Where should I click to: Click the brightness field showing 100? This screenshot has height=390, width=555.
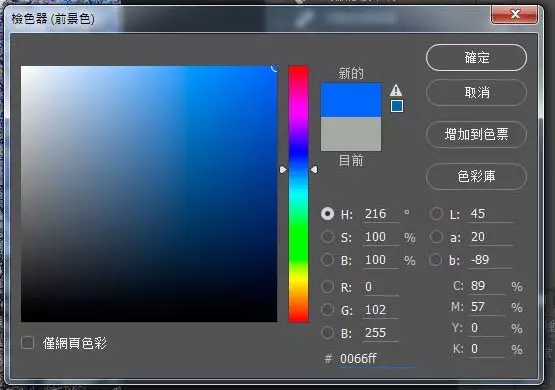point(381,260)
